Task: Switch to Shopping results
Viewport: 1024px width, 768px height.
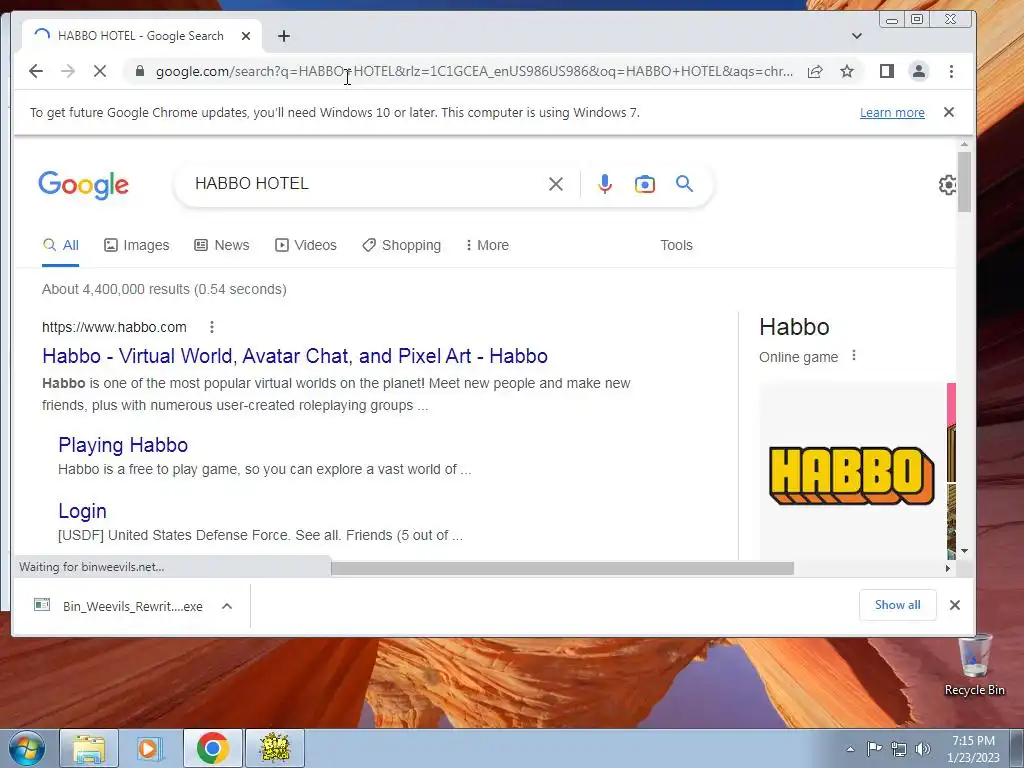Action: coord(402,246)
